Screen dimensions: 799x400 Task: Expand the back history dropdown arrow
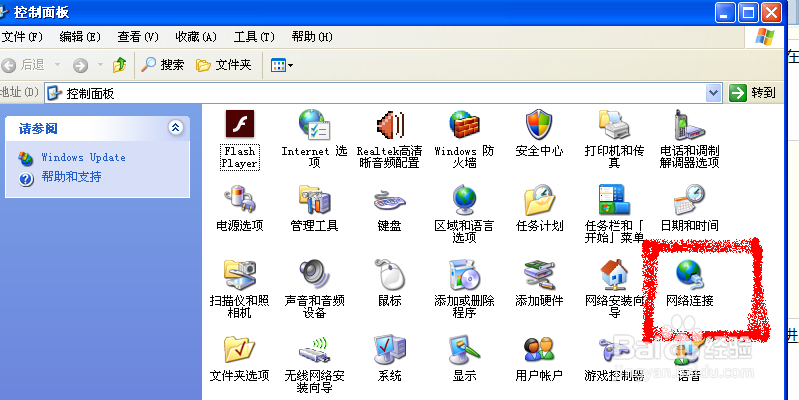coord(57,65)
